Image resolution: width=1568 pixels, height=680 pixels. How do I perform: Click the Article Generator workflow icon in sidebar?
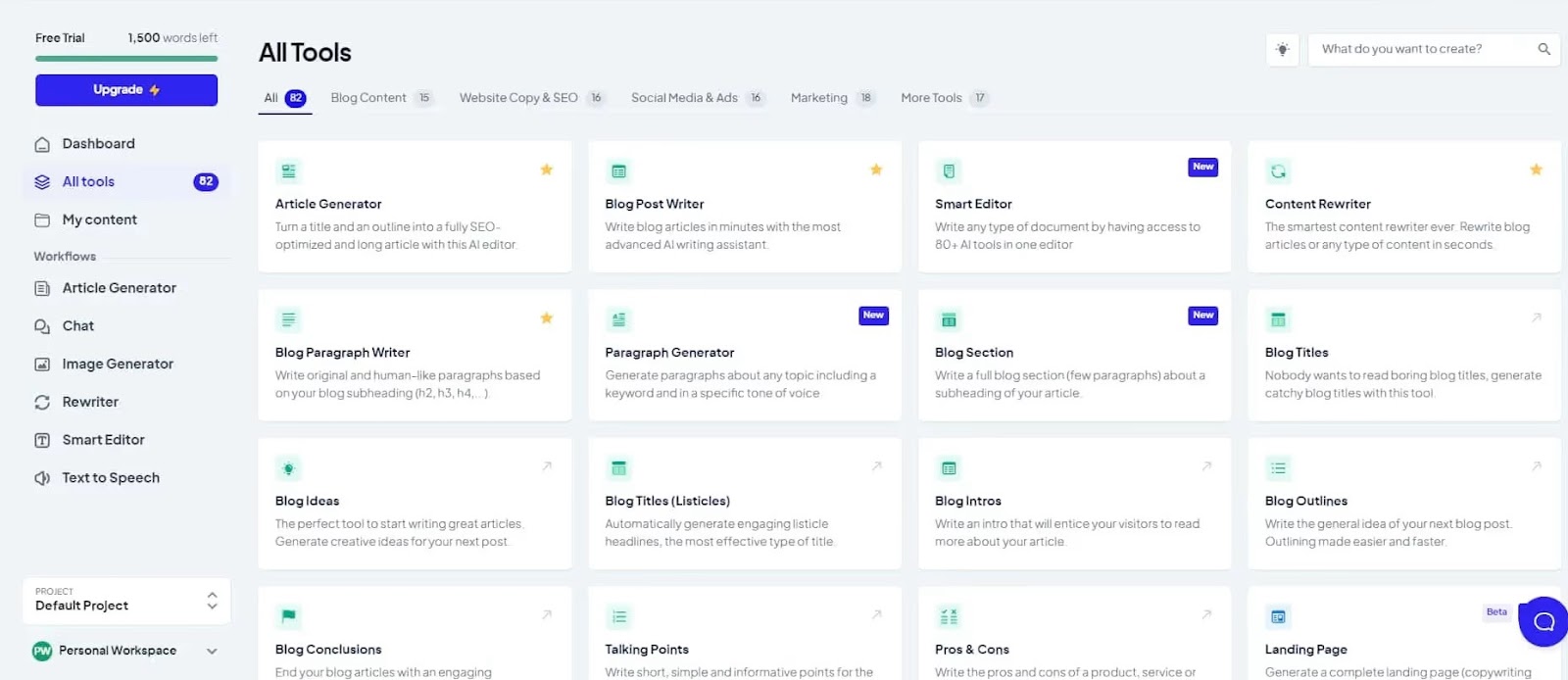click(x=42, y=288)
